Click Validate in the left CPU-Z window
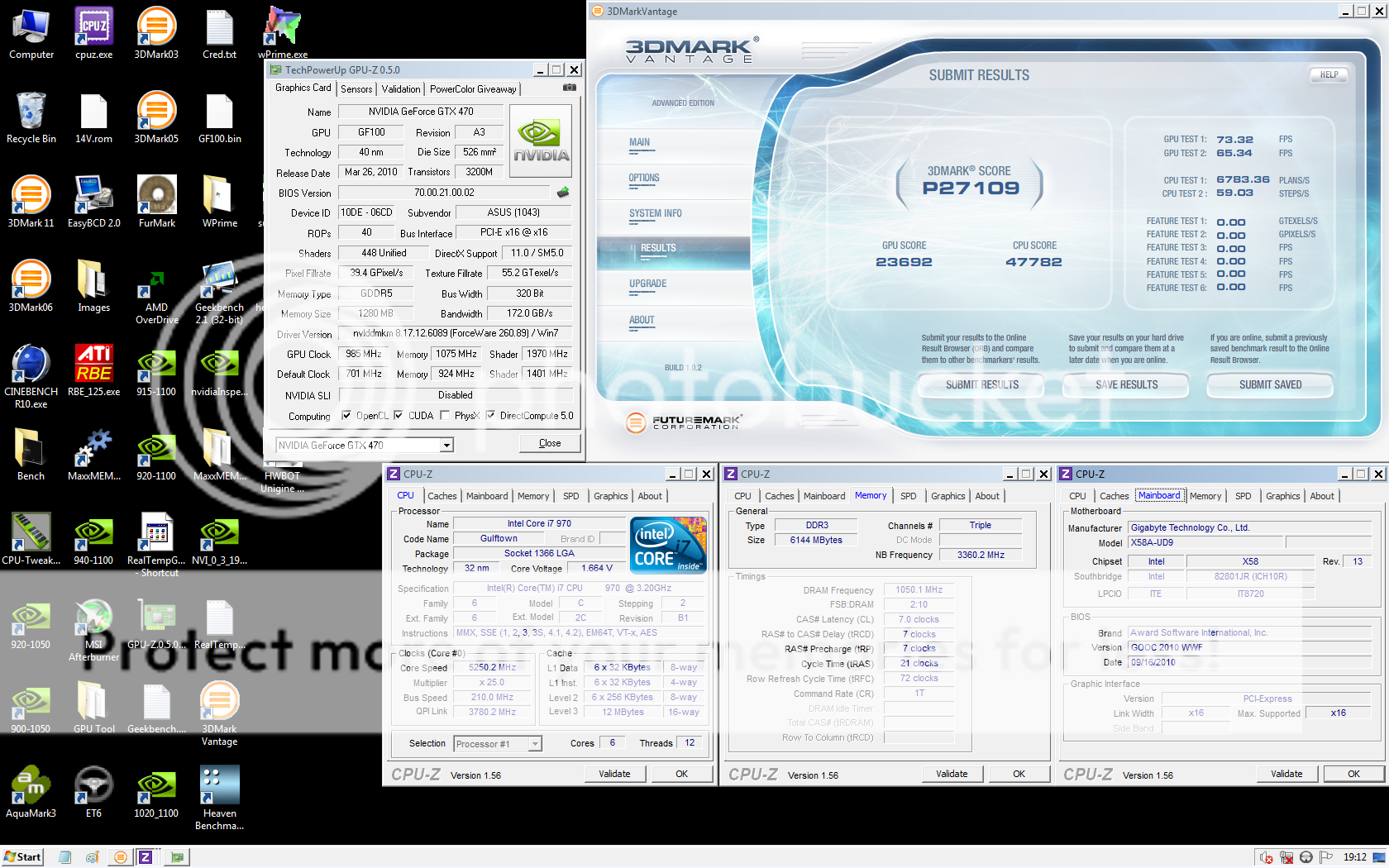Image resolution: width=1389 pixels, height=868 pixels. tap(614, 774)
